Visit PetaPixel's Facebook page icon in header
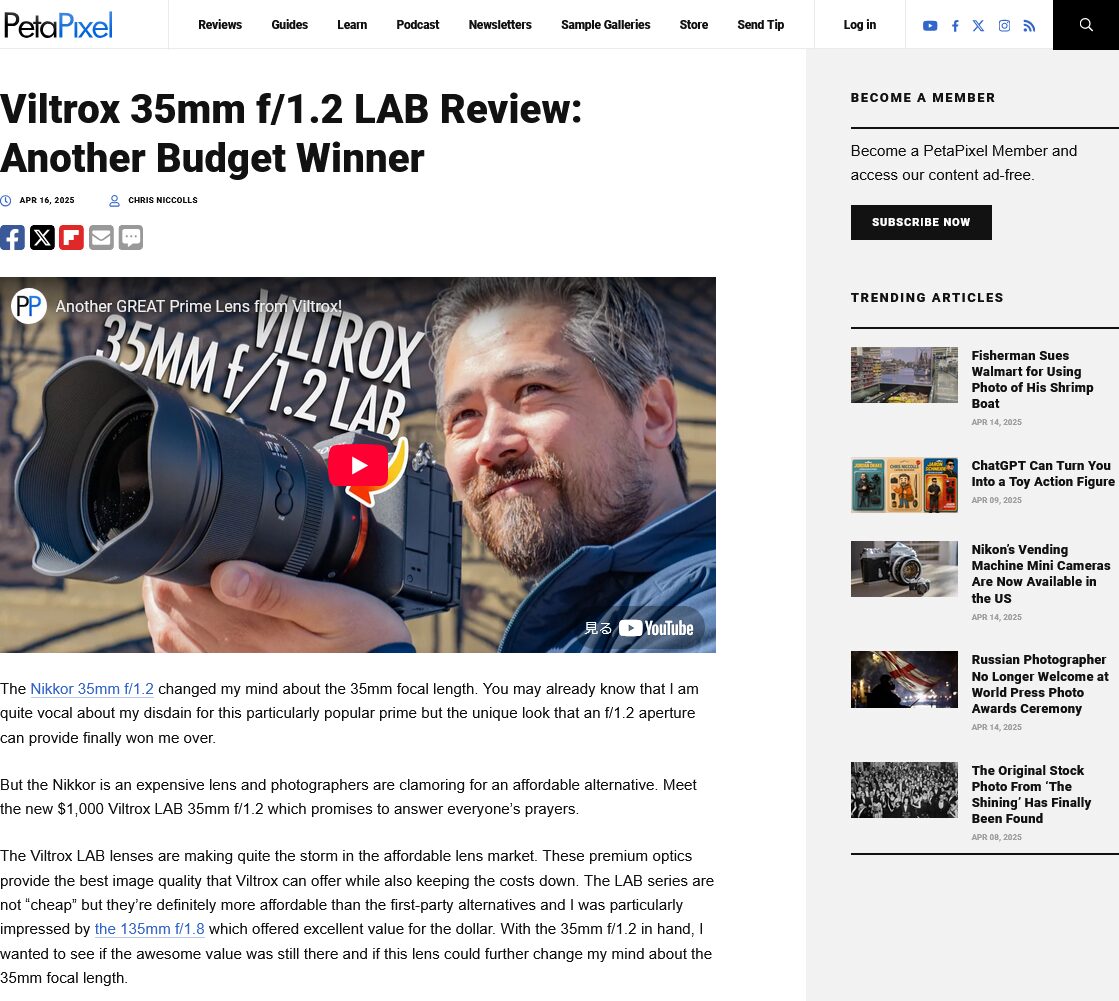This screenshot has height=1001, width=1119. [x=955, y=26]
